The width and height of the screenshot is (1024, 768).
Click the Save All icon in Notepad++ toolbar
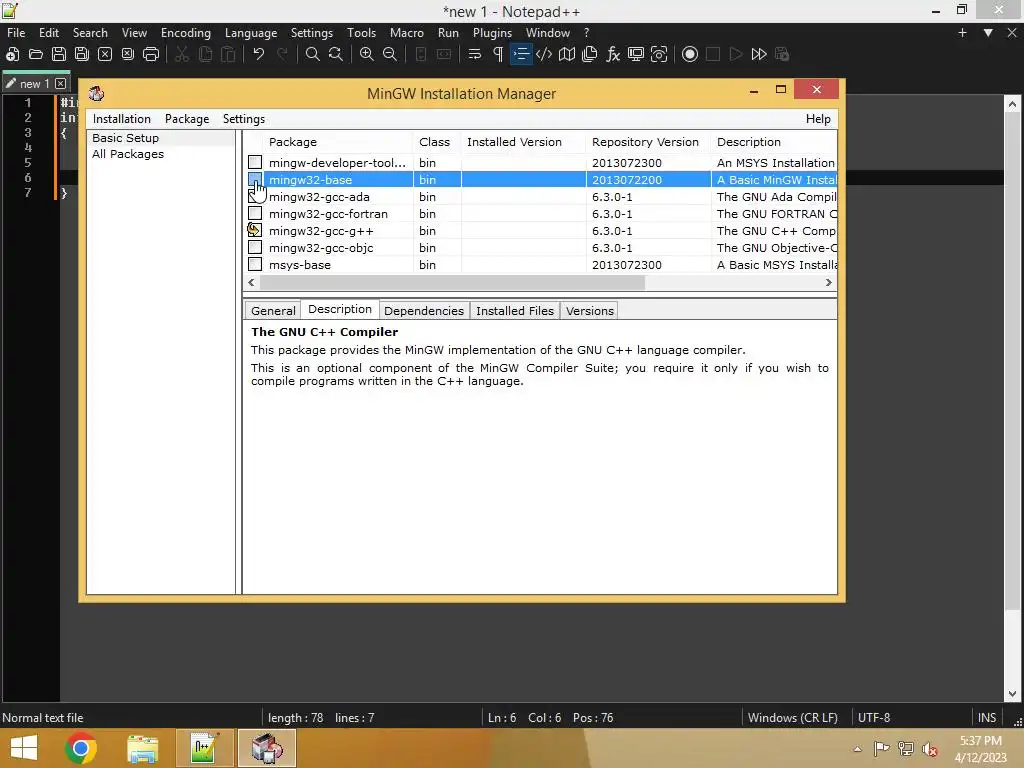82,54
